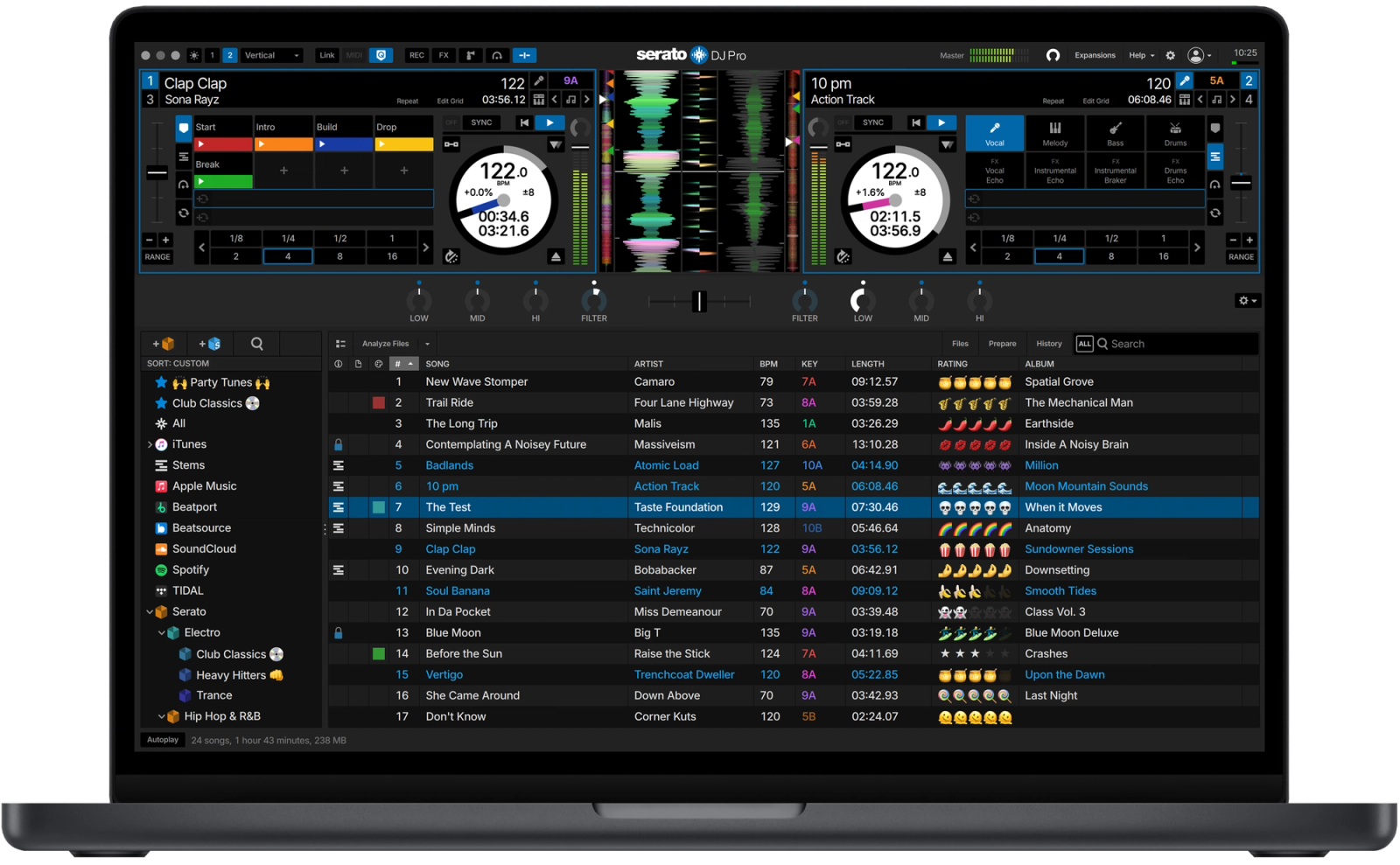Open the History tab
1400x865 pixels.
coord(1048,344)
